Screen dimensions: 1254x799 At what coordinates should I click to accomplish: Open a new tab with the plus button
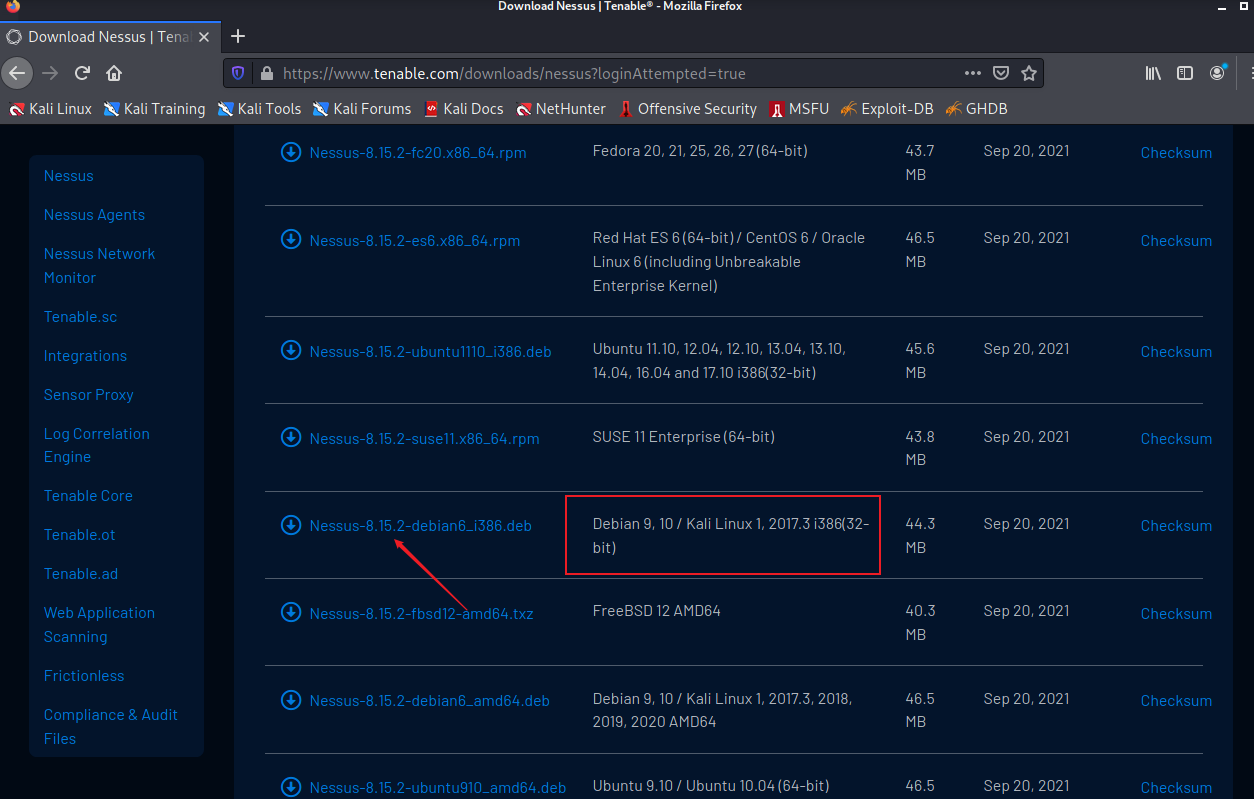point(237,37)
